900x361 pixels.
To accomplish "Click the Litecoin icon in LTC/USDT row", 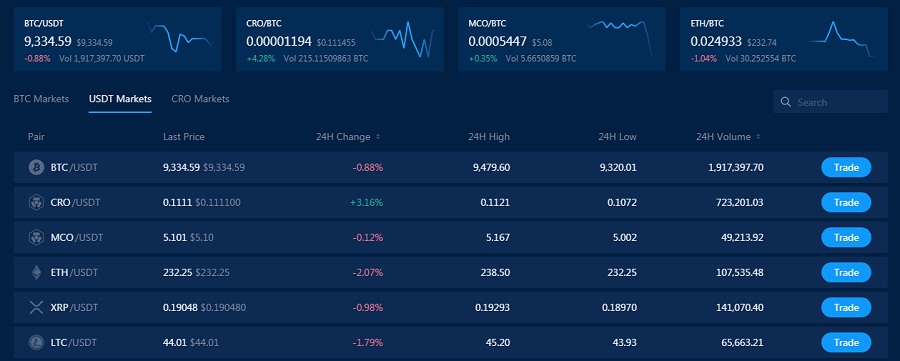I will click(36, 343).
